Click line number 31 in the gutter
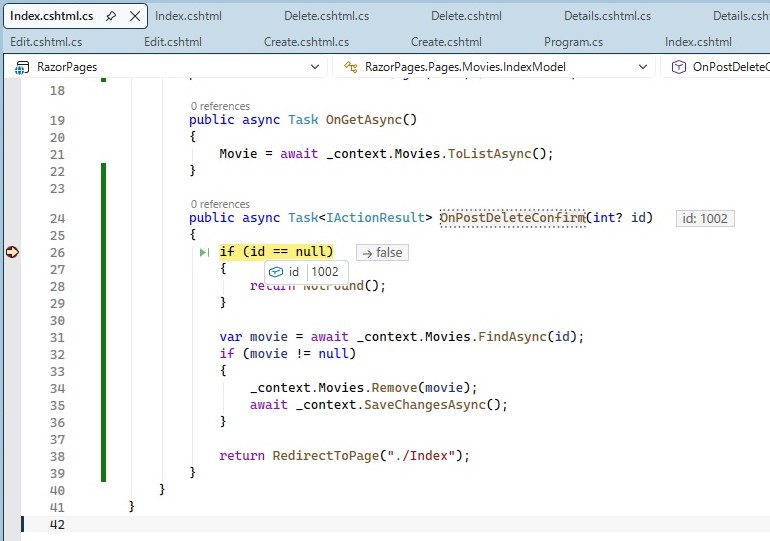The width and height of the screenshot is (770, 541). click(x=57, y=338)
